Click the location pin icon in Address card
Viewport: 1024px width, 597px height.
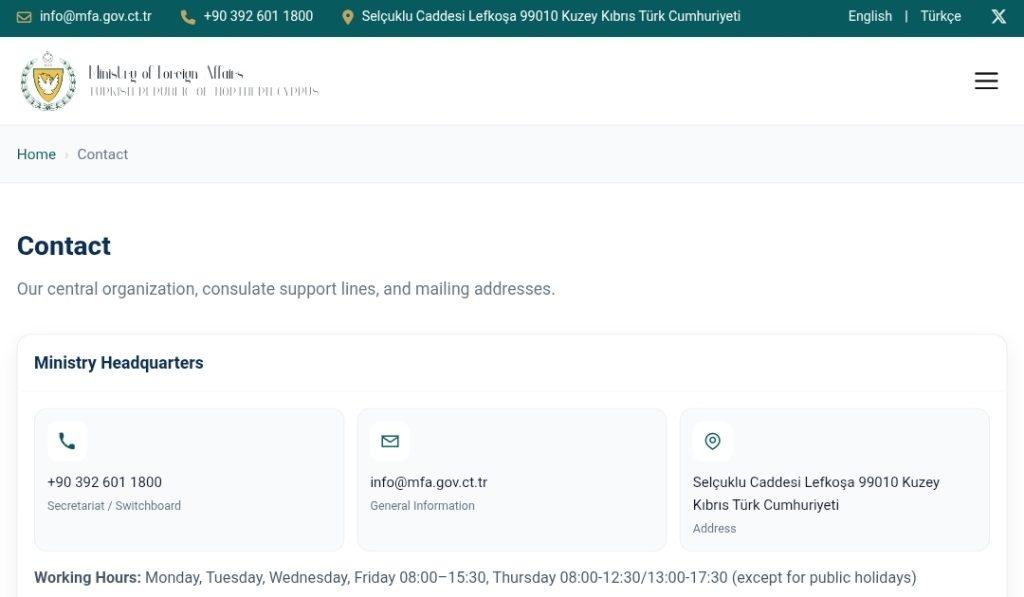coord(712,442)
